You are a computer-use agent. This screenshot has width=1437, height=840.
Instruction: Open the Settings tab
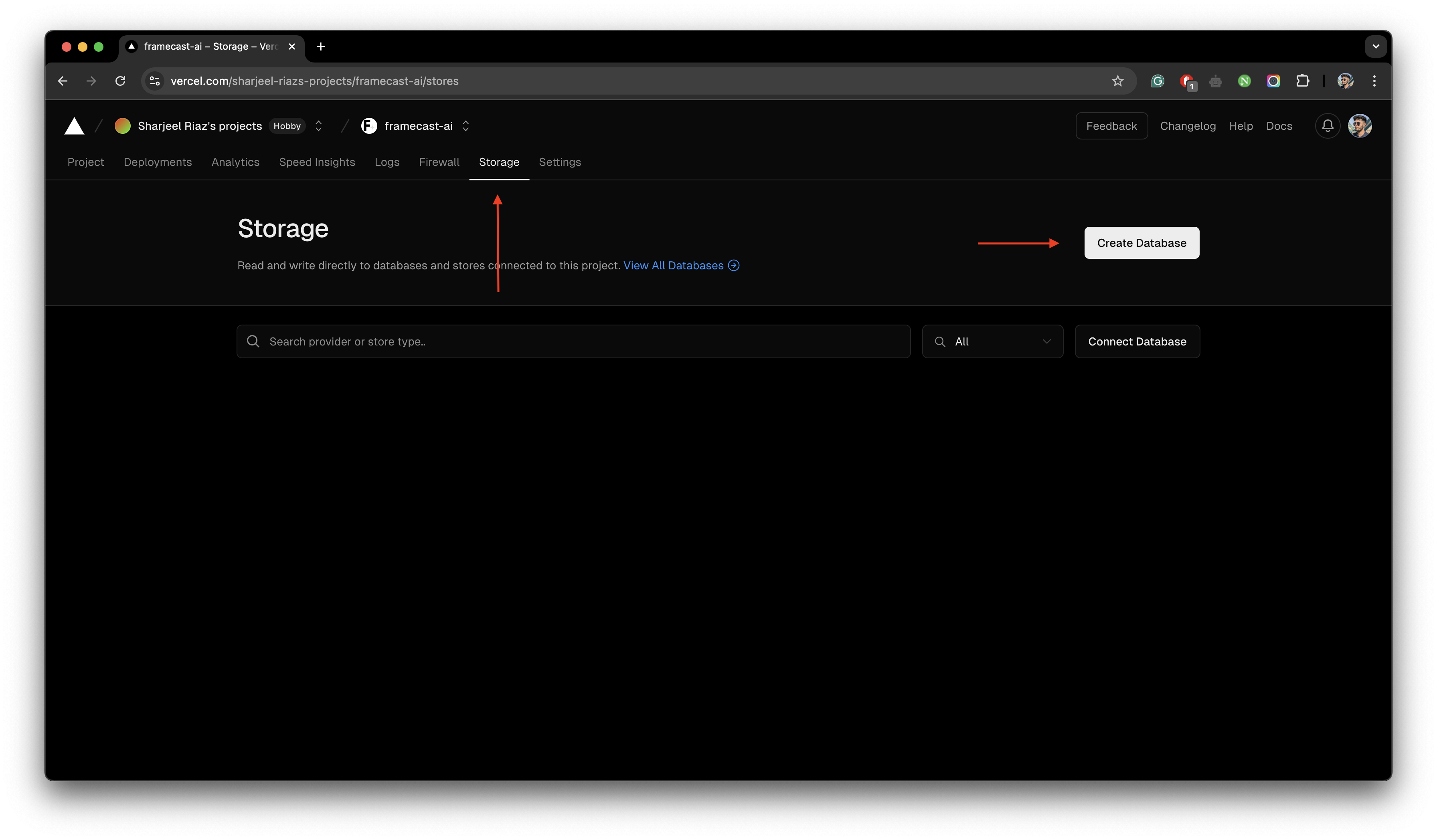pos(560,162)
